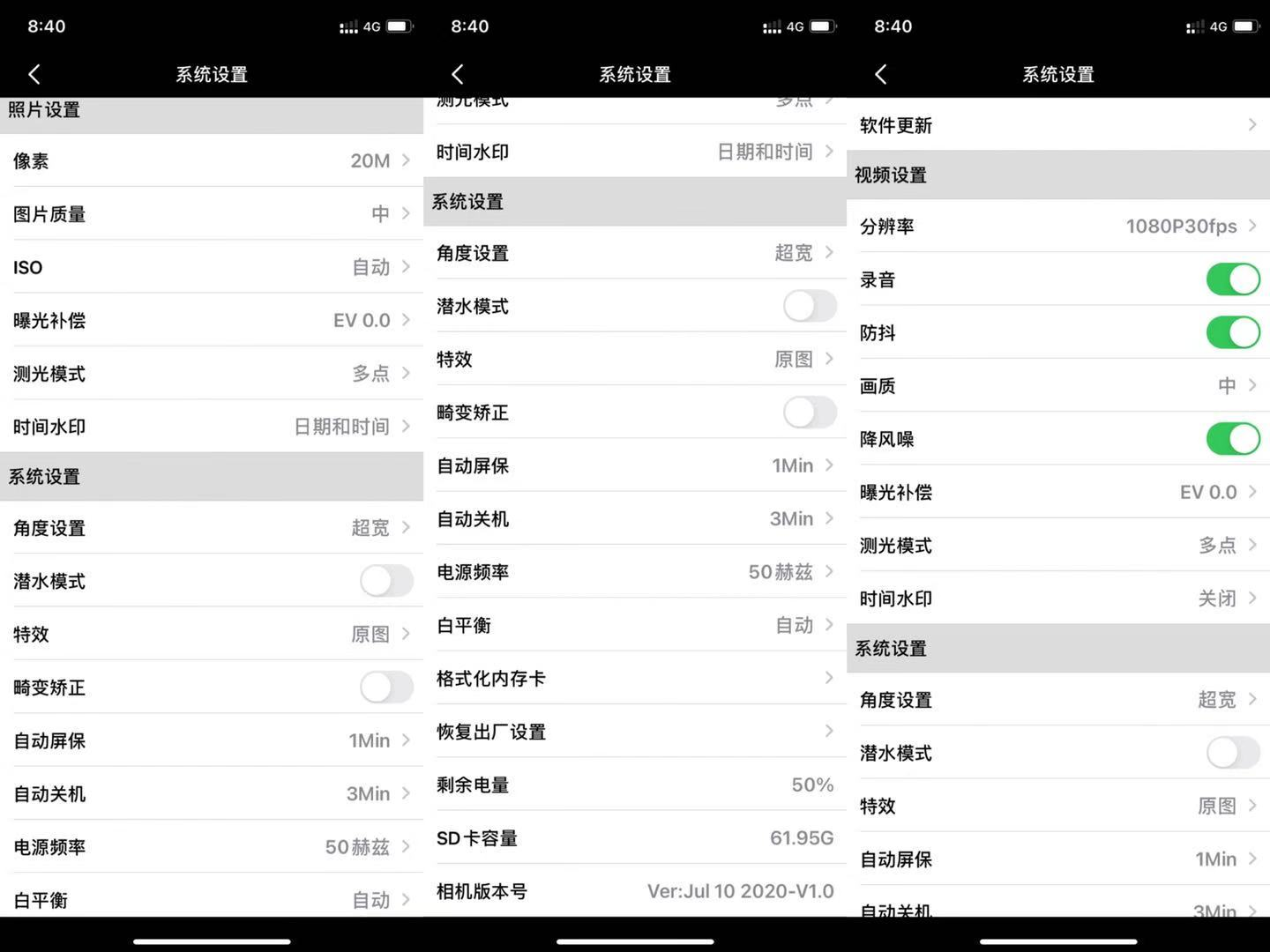
Task: Tap back arrow on middle phone screen
Action: pyautogui.click(x=458, y=75)
